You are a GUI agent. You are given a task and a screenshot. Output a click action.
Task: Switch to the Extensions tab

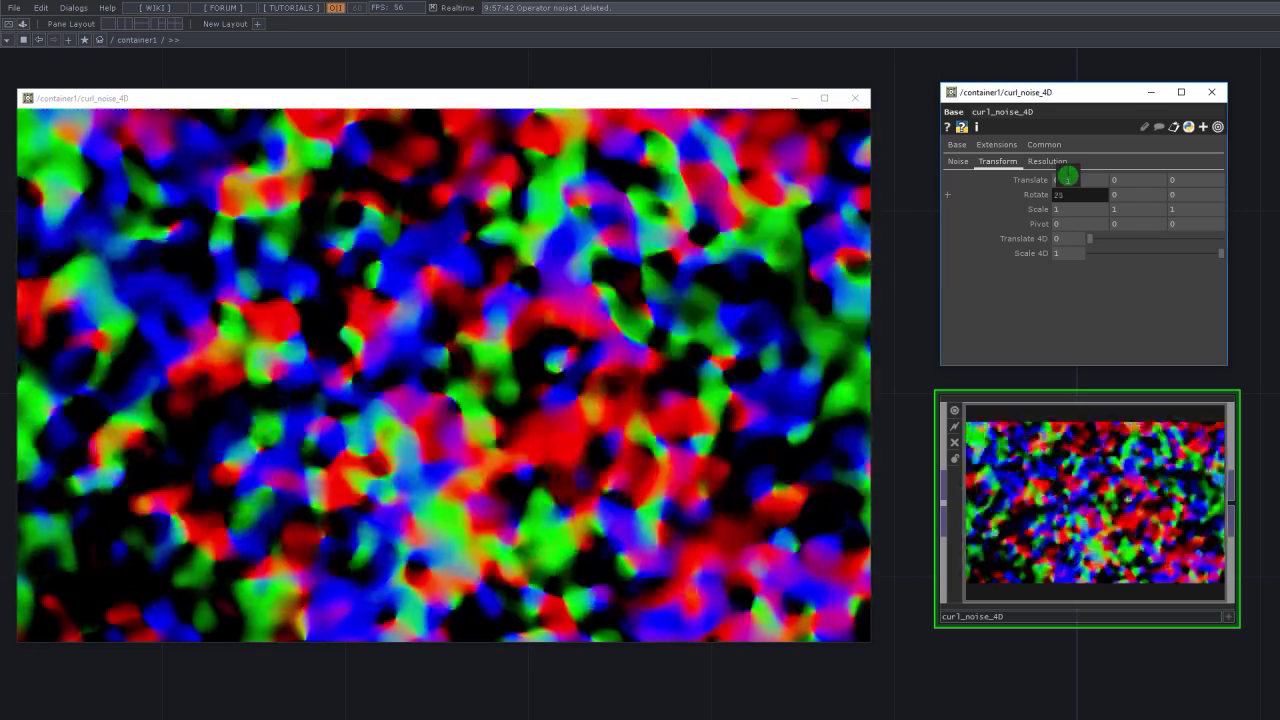pos(996,145)
